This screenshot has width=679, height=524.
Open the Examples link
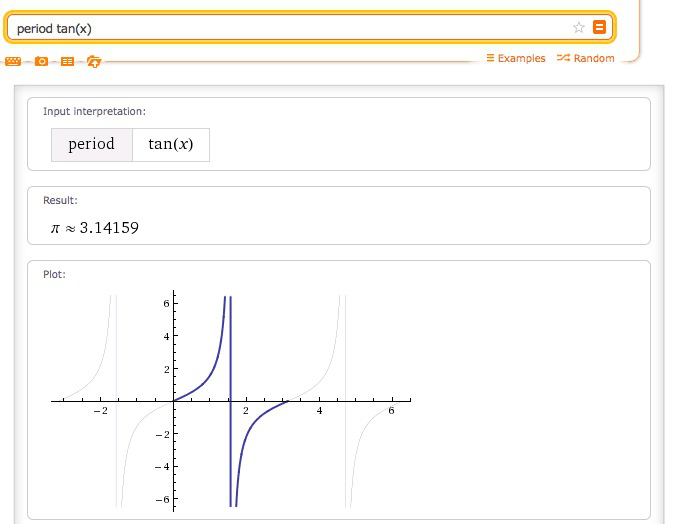coord(516,58)
